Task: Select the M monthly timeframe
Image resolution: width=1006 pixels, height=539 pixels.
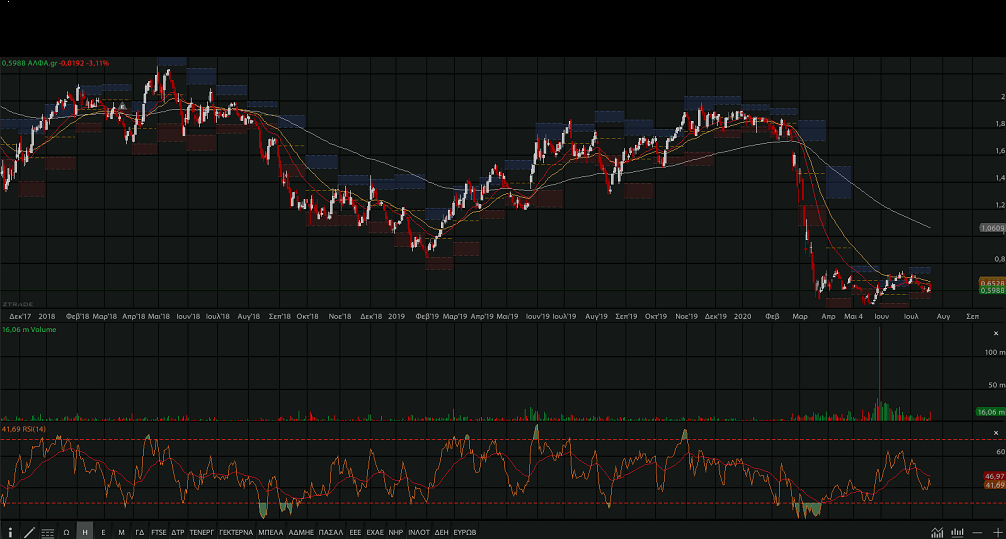Action: click(121, 532)
